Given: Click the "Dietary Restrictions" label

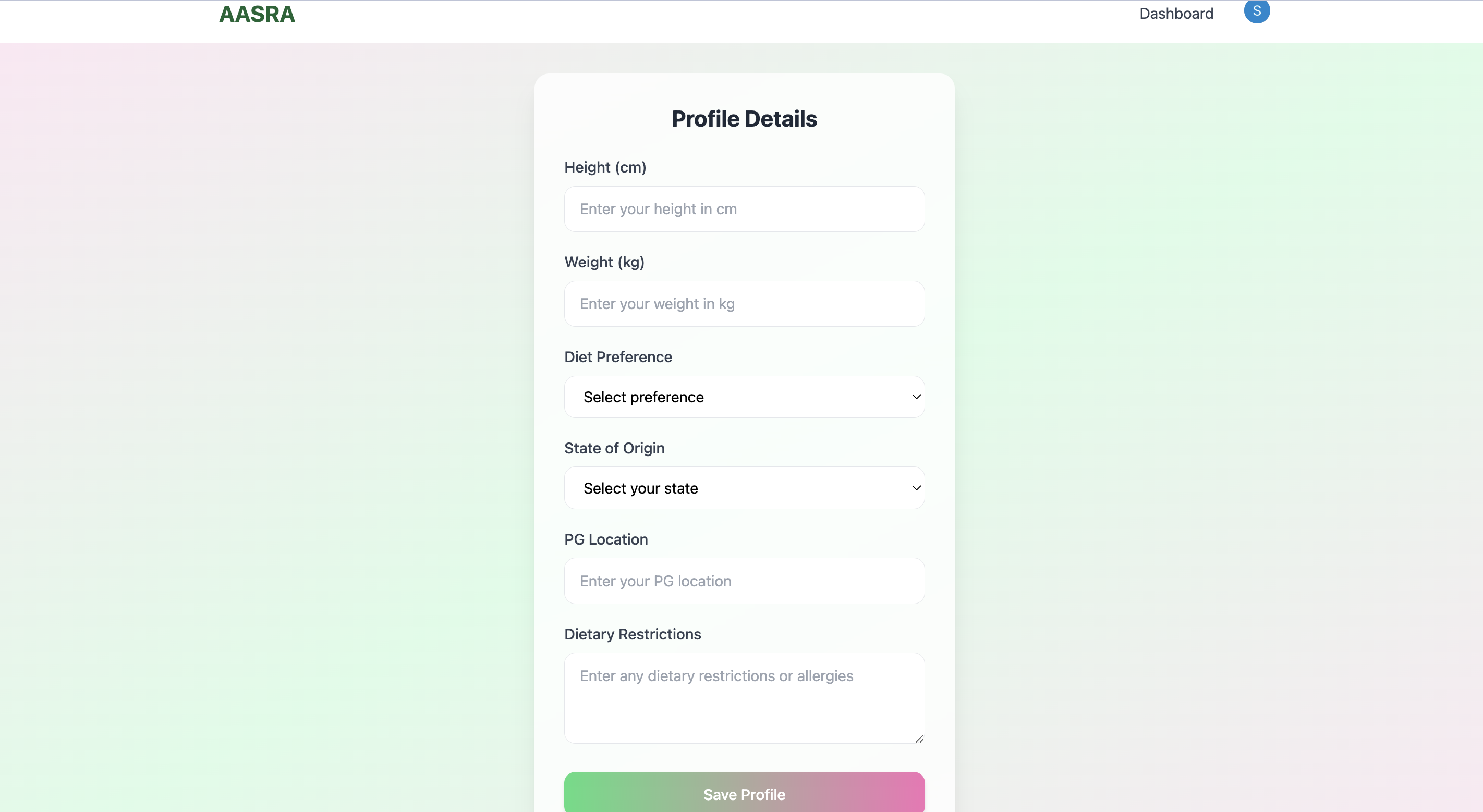Looking at the screenshot, I should pos(632,634).
